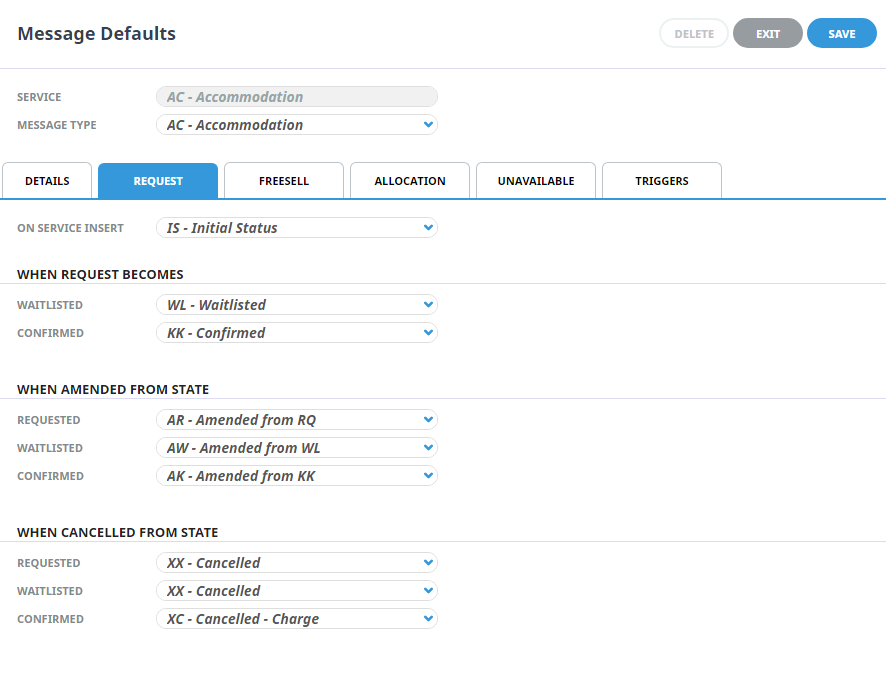Open the Triggers tab
This screenshot has height=691, width=886.
tap(662, 181)
